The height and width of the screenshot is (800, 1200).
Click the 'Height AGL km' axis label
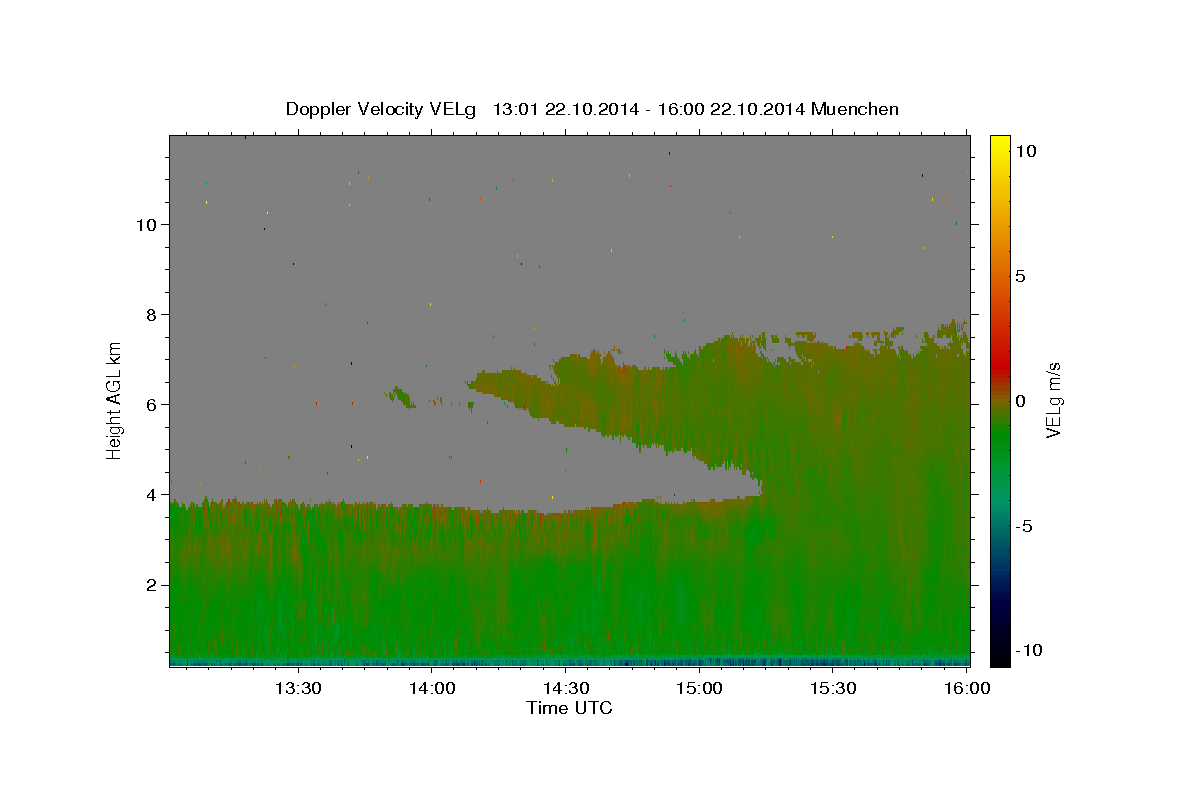(115, 400)
